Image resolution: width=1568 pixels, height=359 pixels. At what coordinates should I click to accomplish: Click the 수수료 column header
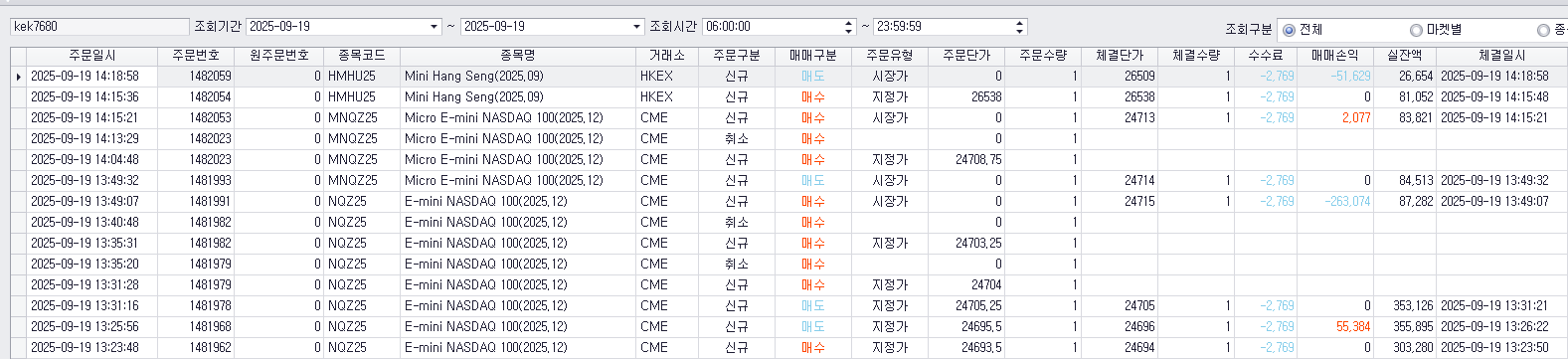(1265, 56)
